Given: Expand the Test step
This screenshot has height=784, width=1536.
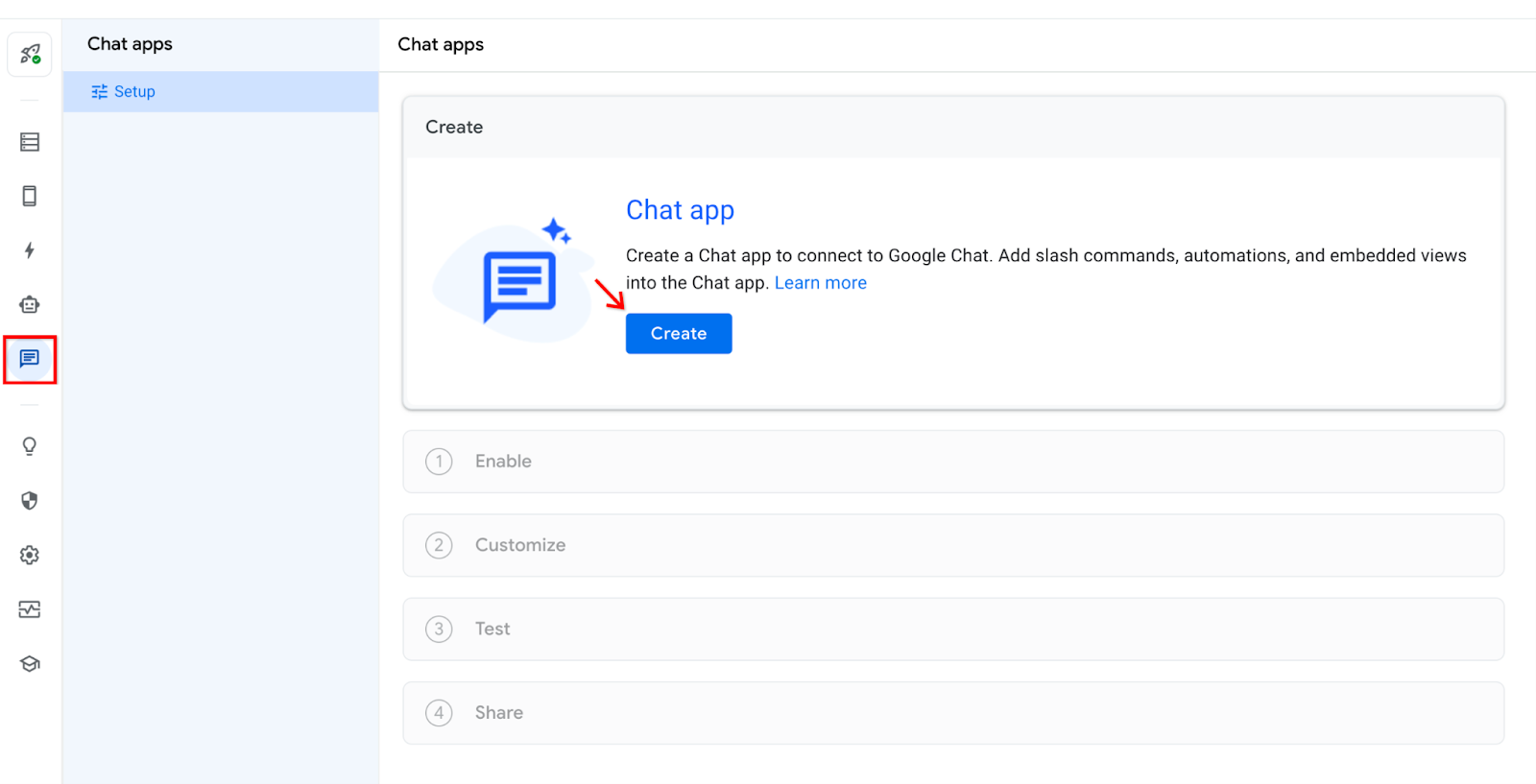Looking at the screenshot, I should coord(952,630).
